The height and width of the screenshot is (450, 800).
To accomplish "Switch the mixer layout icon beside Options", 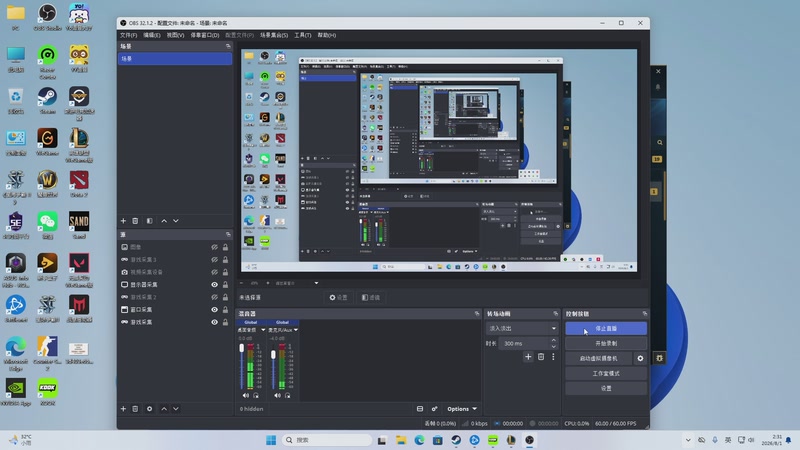I will 420,409.
